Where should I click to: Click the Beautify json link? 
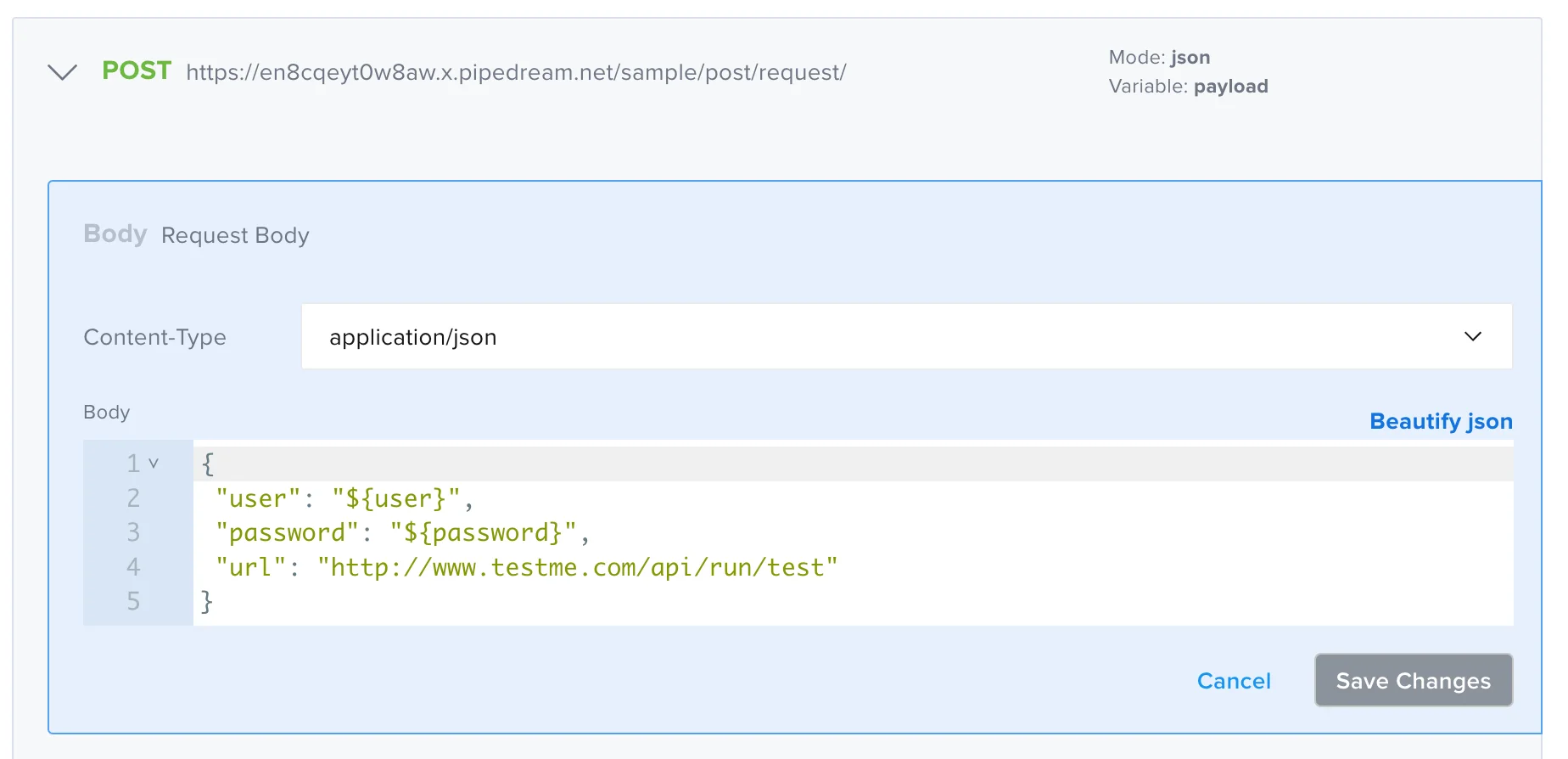1440,422
